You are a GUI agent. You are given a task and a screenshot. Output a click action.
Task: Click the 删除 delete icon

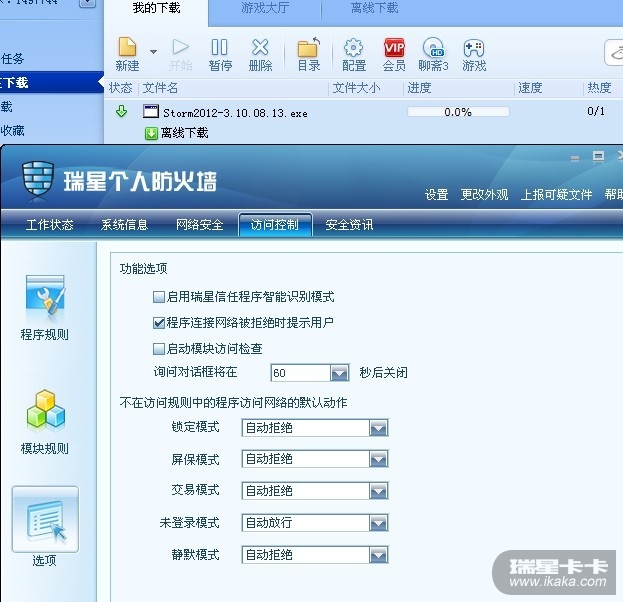(260, 47)
